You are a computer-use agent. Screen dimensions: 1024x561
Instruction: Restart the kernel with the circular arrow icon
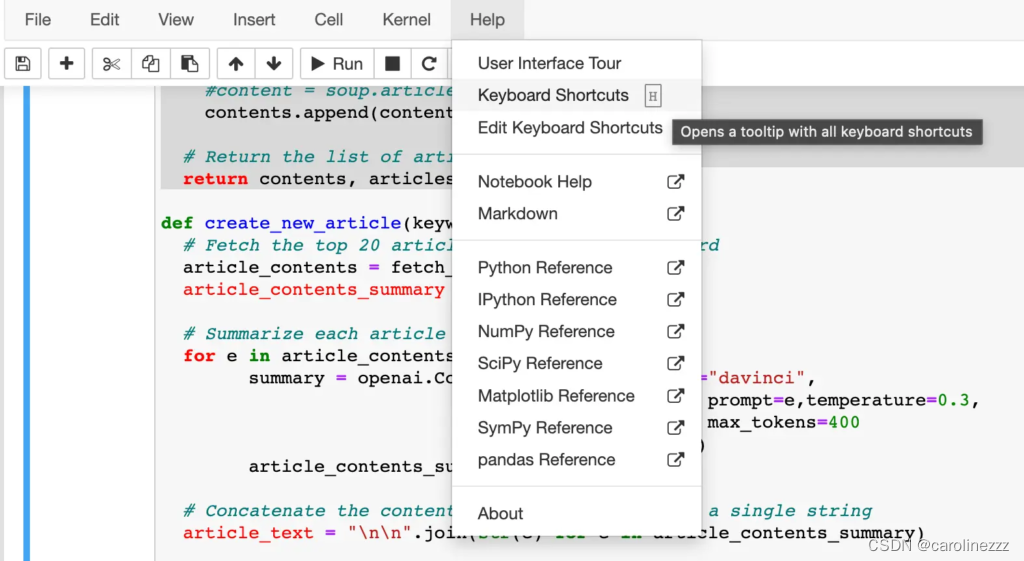[429, 63]
